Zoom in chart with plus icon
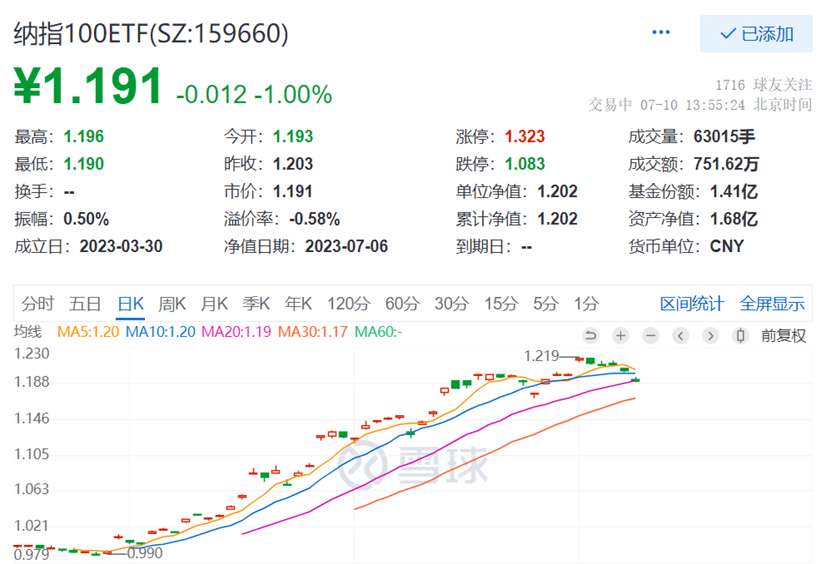 [x=620, y=336]
